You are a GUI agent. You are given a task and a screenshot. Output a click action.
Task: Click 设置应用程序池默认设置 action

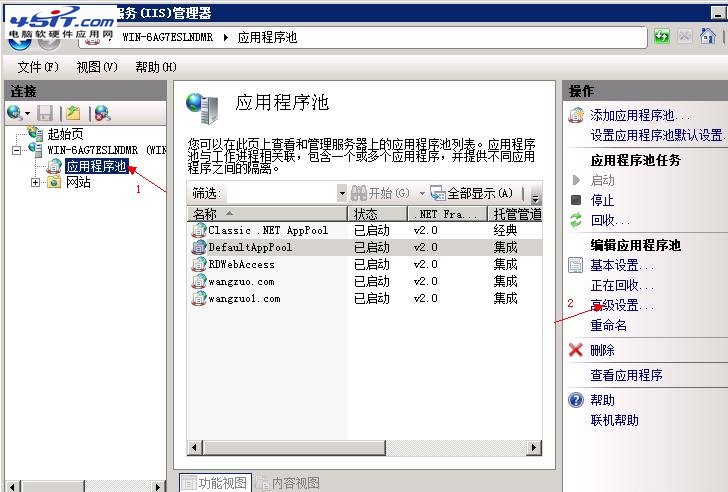[x=656, y=135]
